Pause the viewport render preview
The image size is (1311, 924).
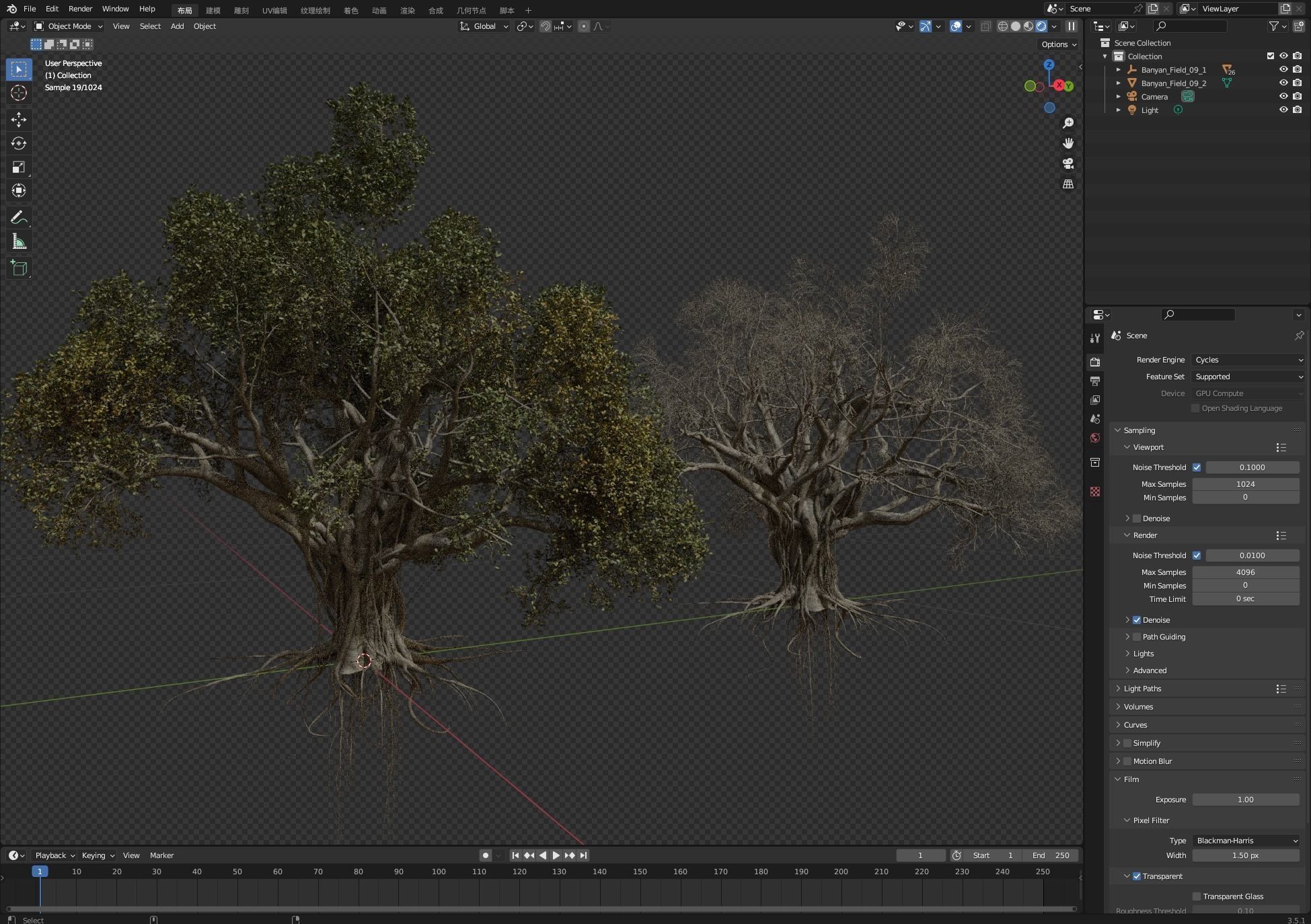click(1072, 26)
